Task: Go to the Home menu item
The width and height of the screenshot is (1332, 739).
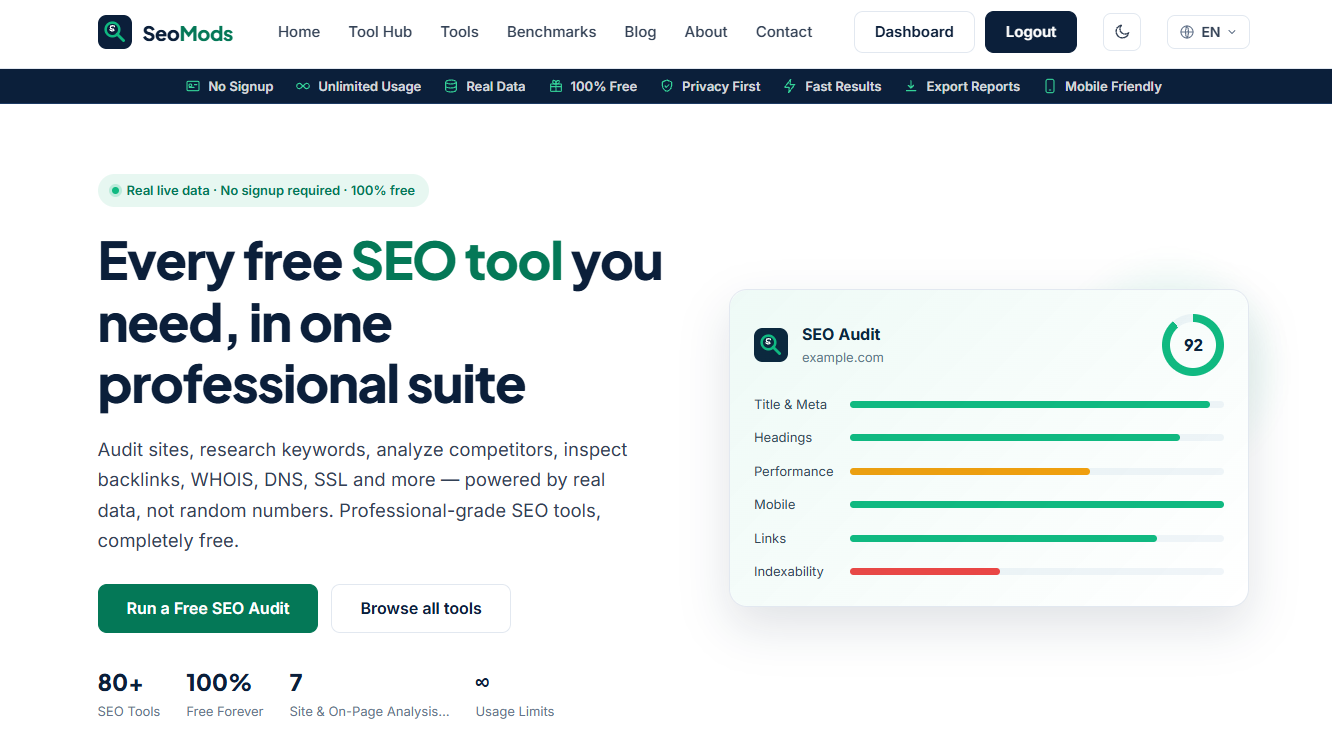Action: 299,32
